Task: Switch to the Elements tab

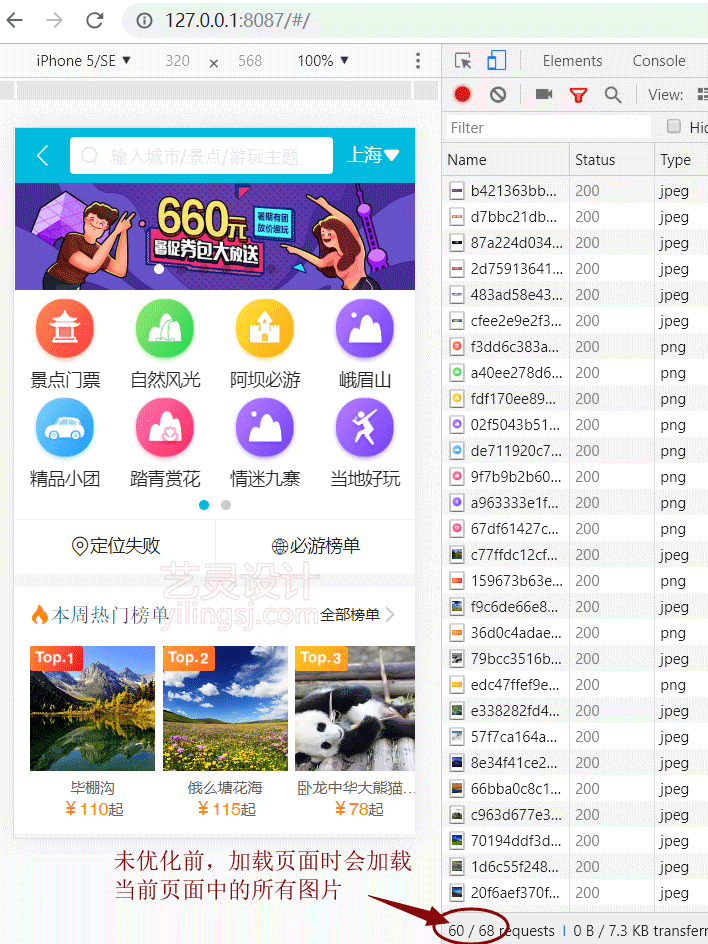Action: 572,61
